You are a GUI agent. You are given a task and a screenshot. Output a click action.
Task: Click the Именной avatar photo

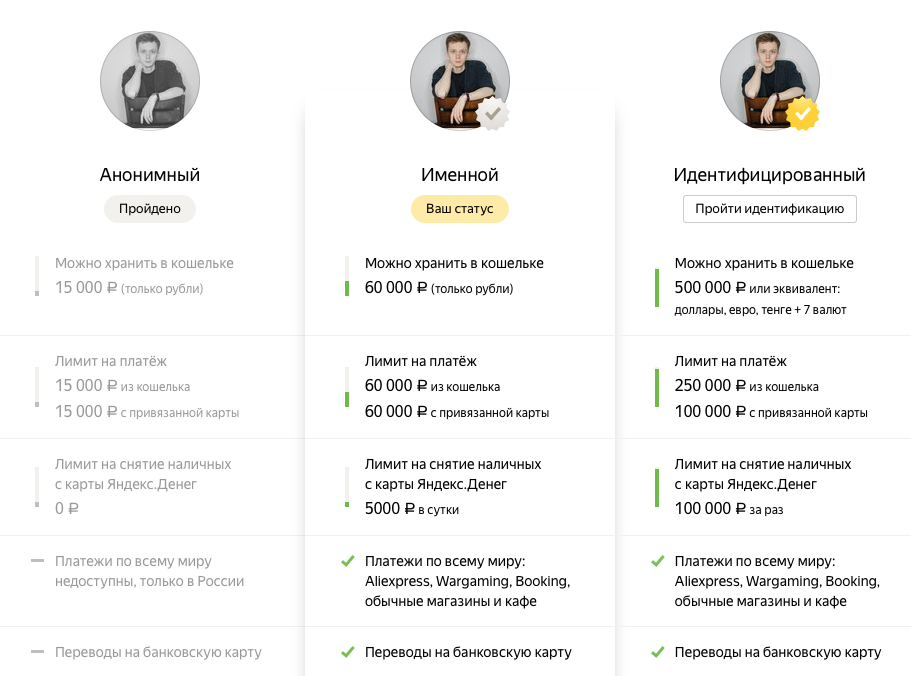[x=455, y=75]
